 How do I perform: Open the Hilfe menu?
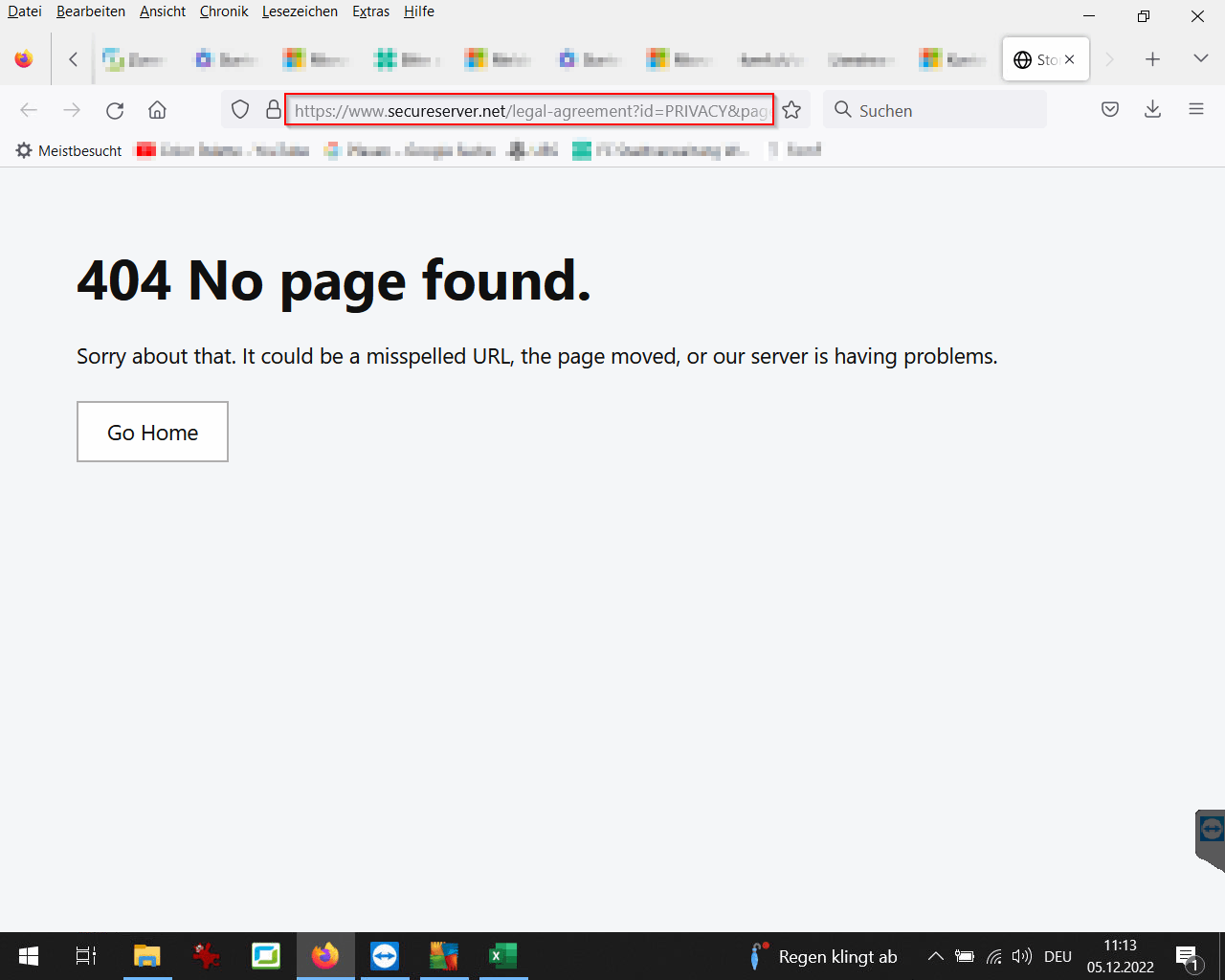coord(419,11)
